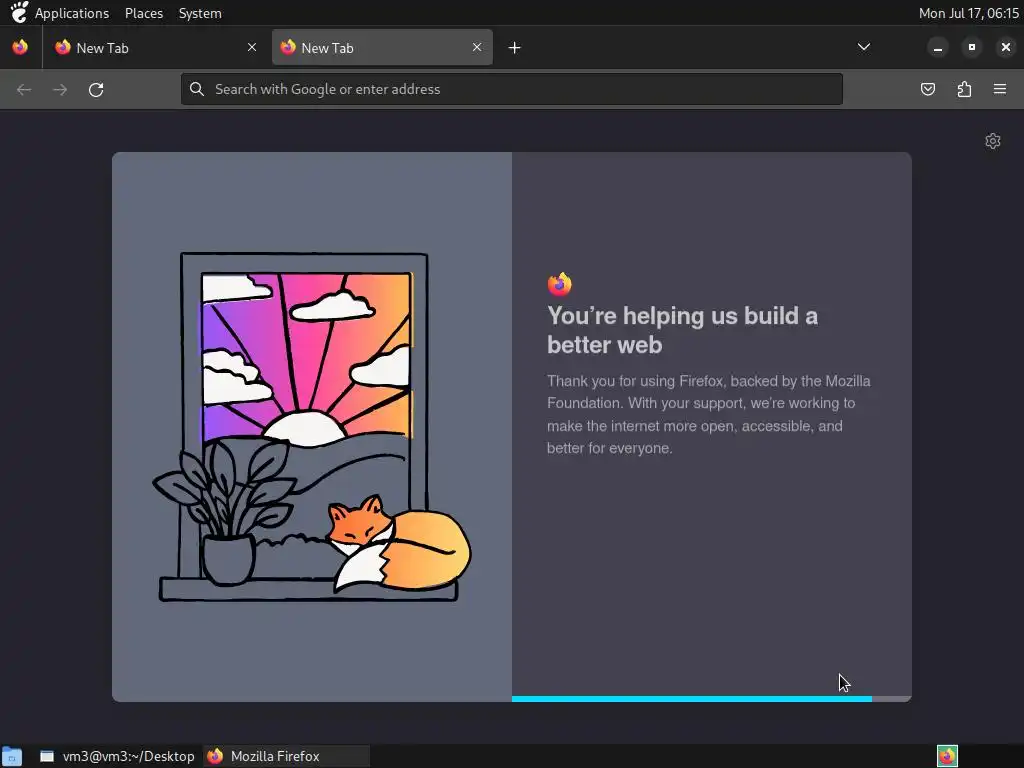Minimize the Firefox window

coord(938,47)
